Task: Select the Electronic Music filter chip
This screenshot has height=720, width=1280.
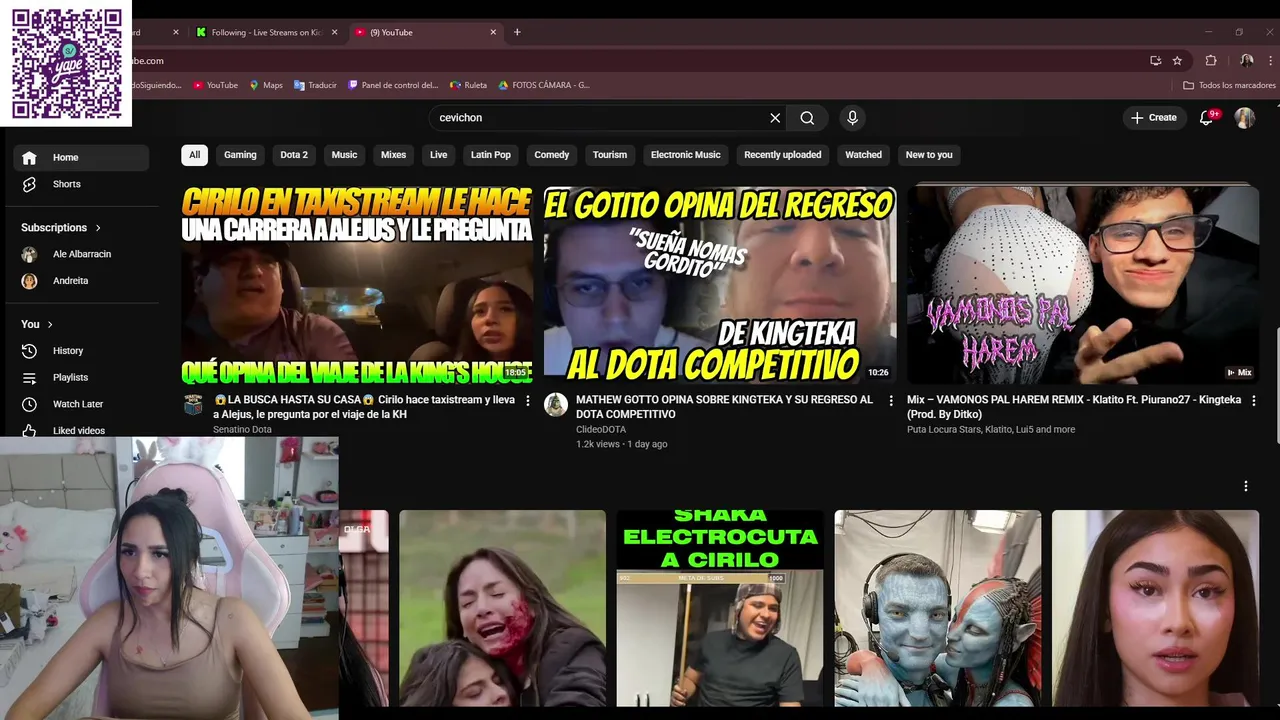Action: click(x=685, y=155)
